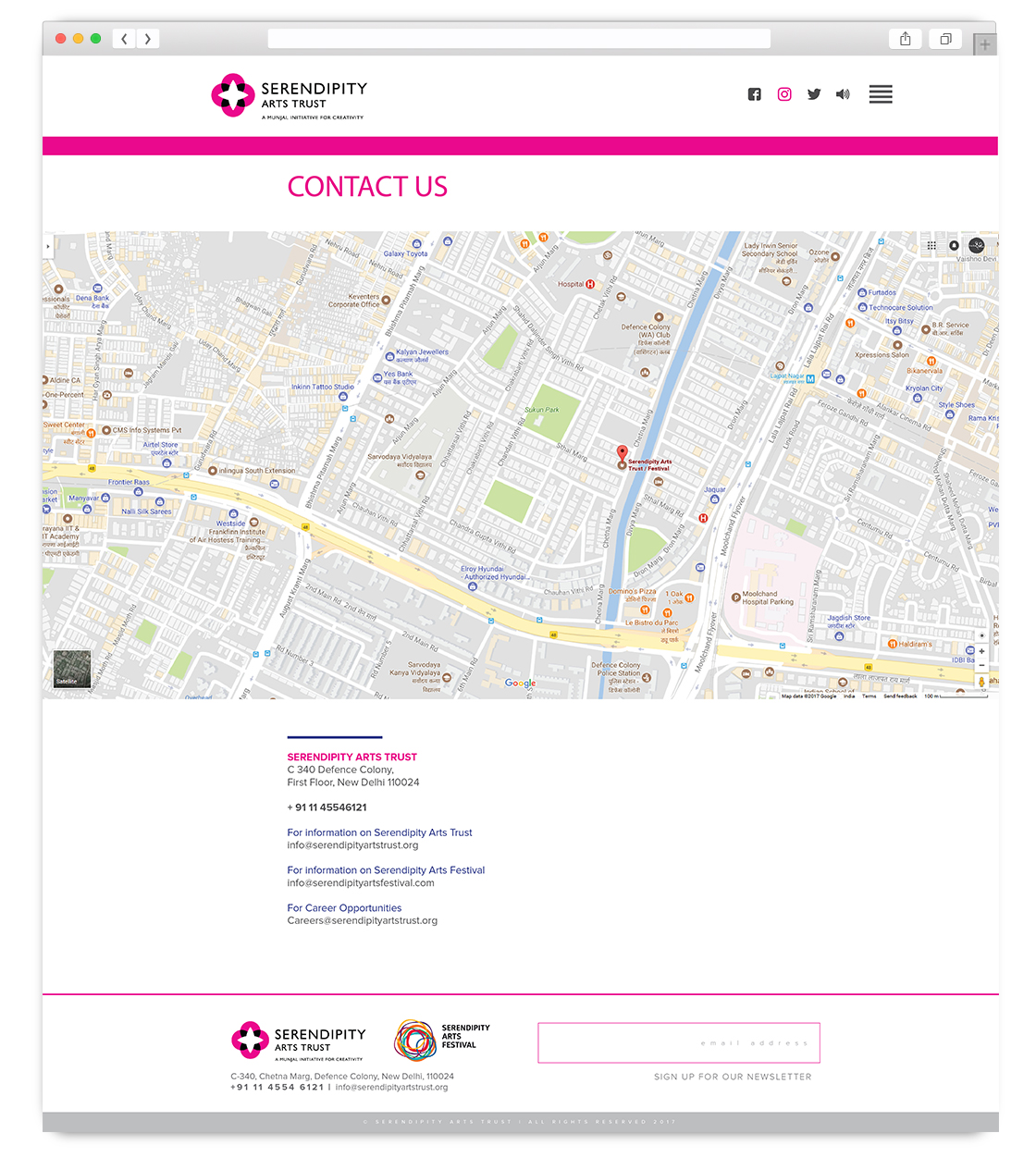The image size is (1036, 1158).
Task: Click info@serendipityartstrust.org email
Action: (352, 845)
